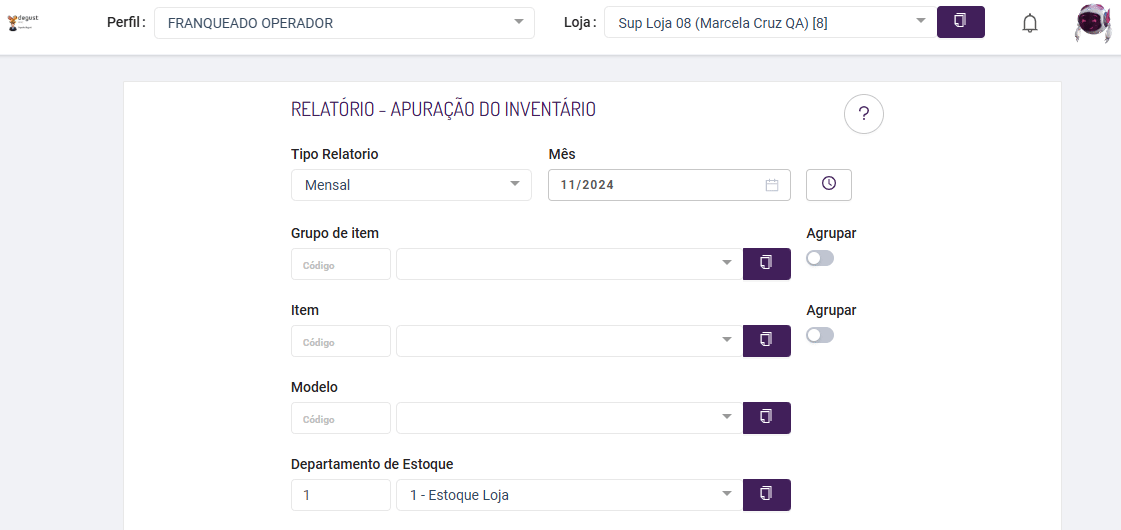The width and height of the screenshot is (1121, 530).
Task: Click the purple copy icon for Item row
Action: [766, 341]
